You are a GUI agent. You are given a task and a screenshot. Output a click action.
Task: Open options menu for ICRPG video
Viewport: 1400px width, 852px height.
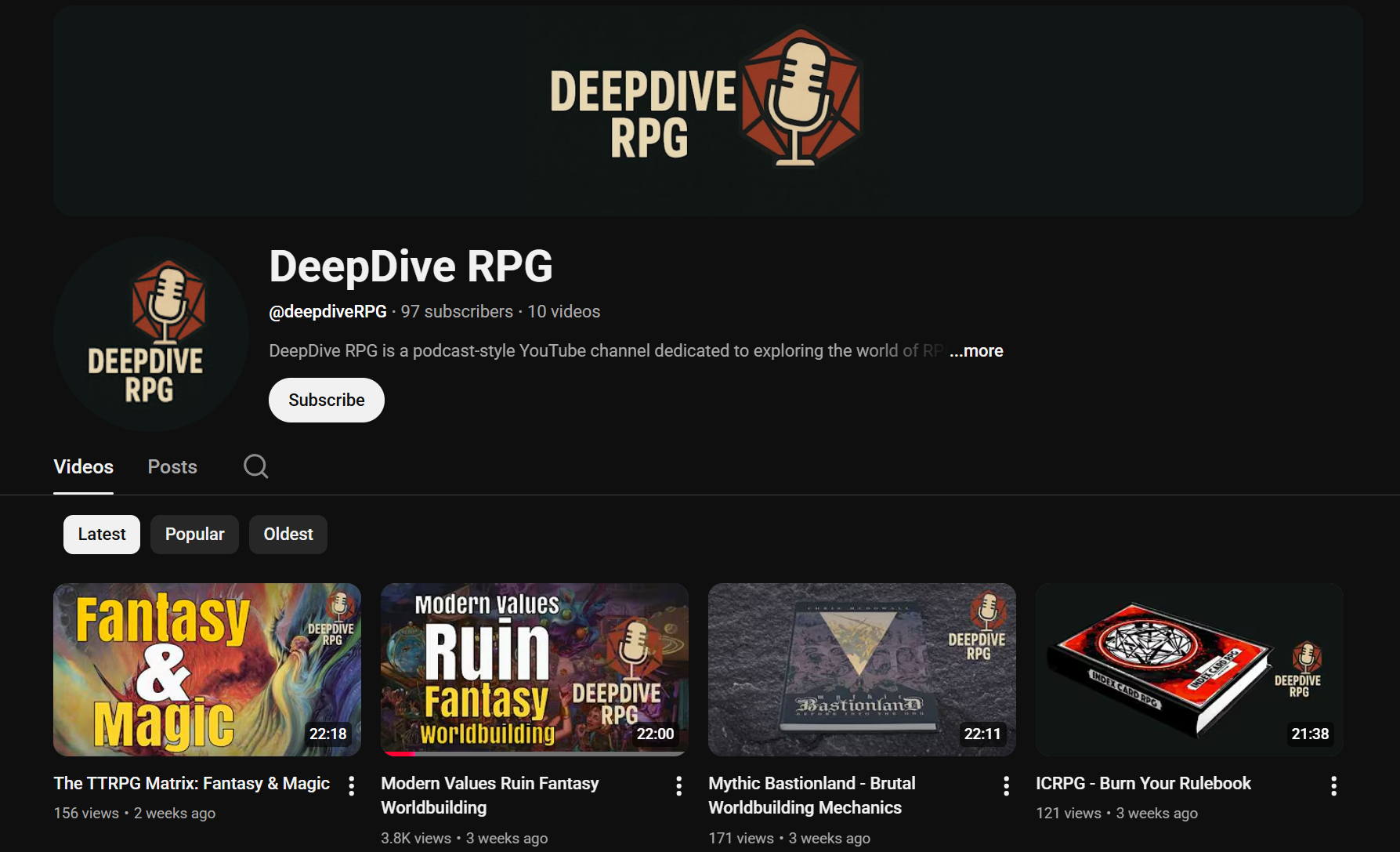pos(1333,786)
